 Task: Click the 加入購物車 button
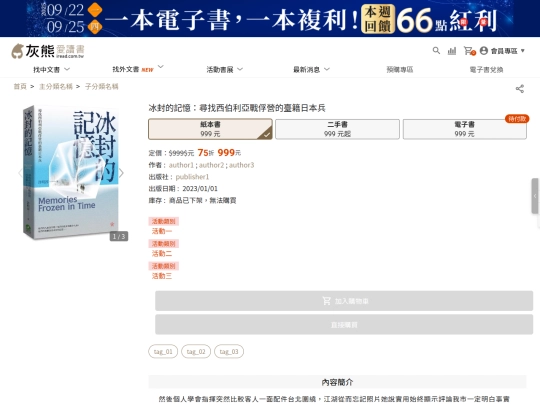(x=344, y=301)
